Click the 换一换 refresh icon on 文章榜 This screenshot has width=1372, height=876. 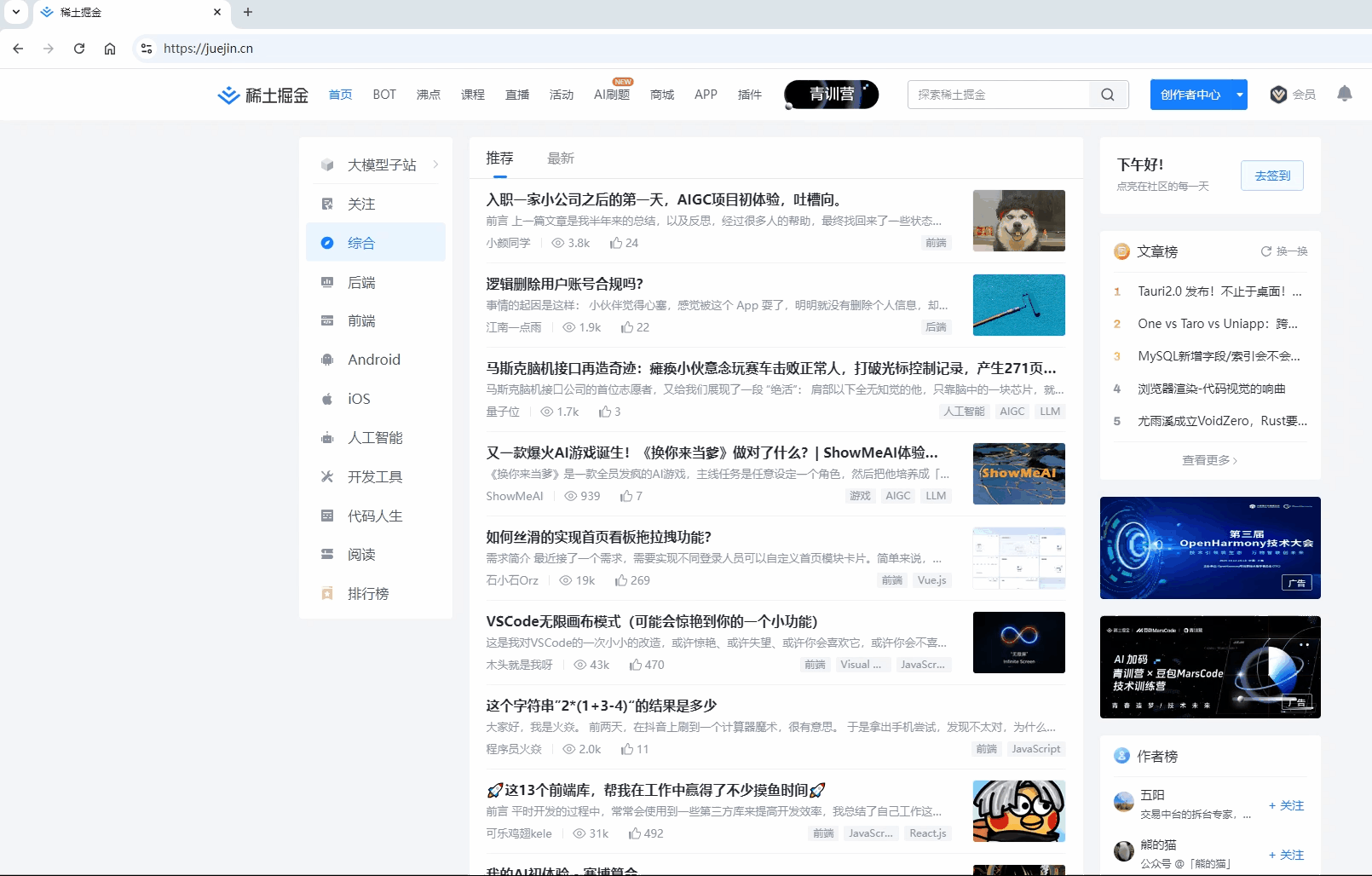coord(1267,251)
